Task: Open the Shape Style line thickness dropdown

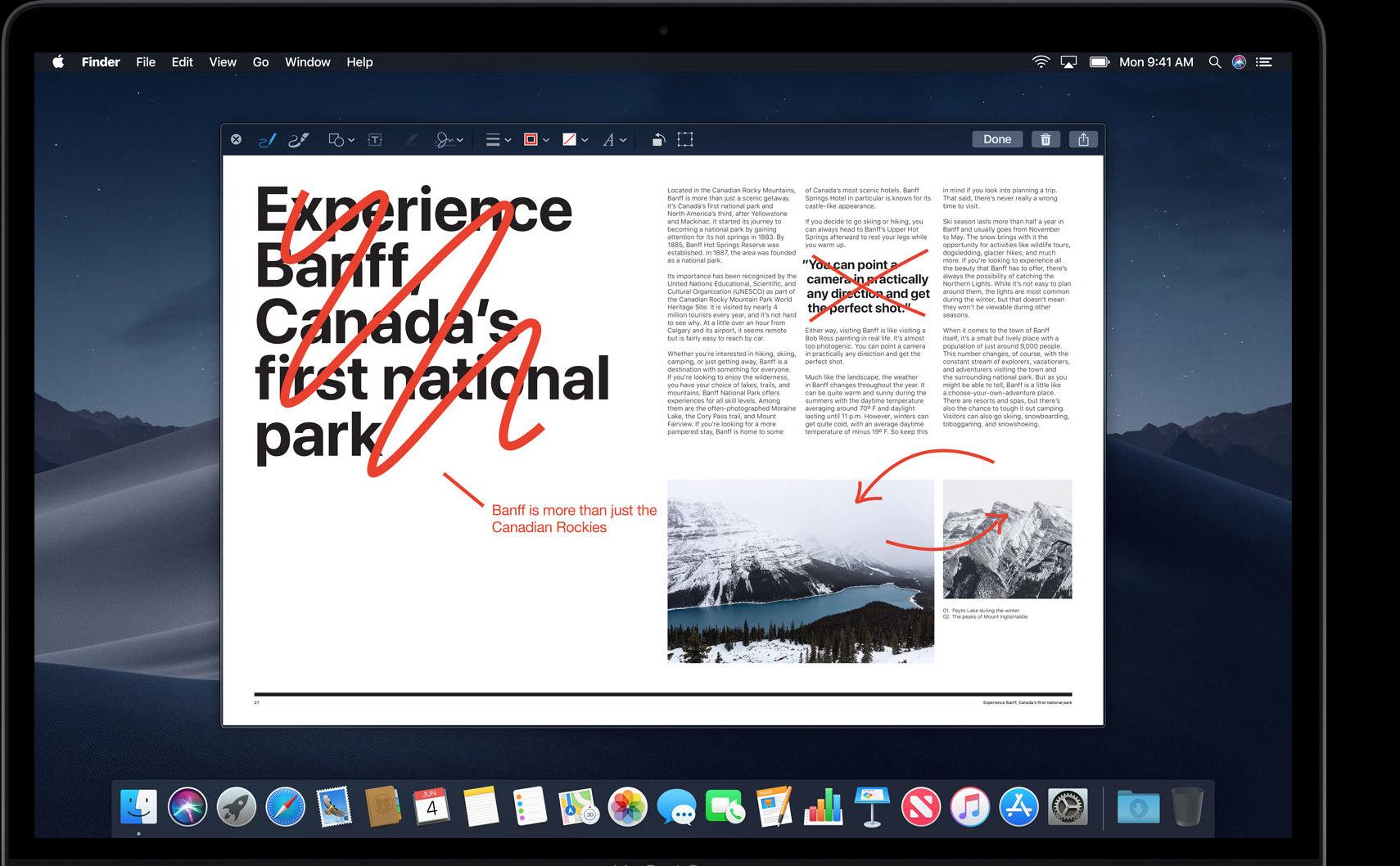Action: 498,140
